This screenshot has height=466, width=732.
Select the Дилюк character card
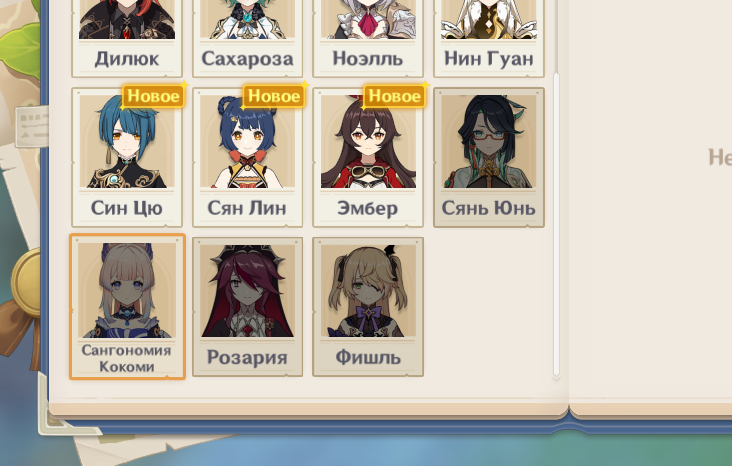[127, 38]
